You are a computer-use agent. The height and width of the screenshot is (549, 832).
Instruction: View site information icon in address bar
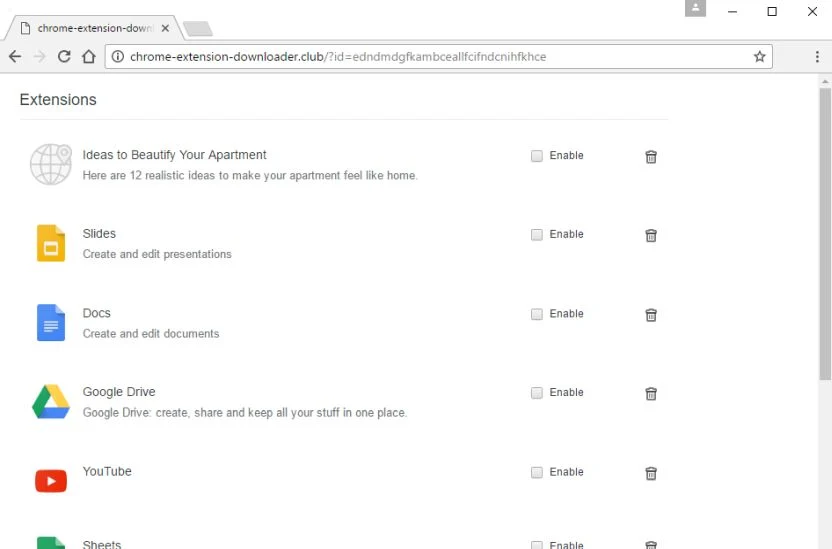[118, 56]
